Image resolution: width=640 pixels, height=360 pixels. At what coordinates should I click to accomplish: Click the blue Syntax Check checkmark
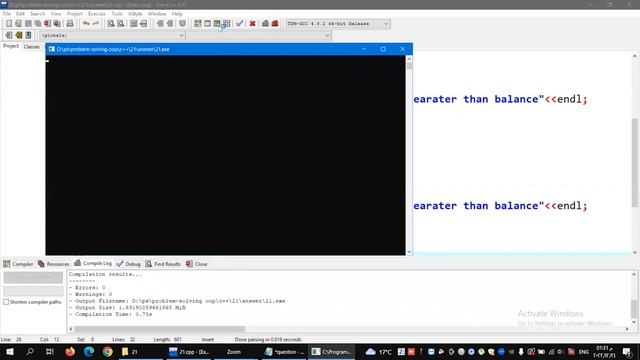239,24
